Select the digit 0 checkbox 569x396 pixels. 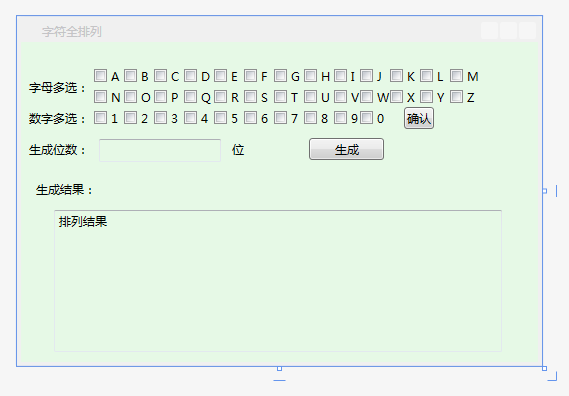coord(367,118)
